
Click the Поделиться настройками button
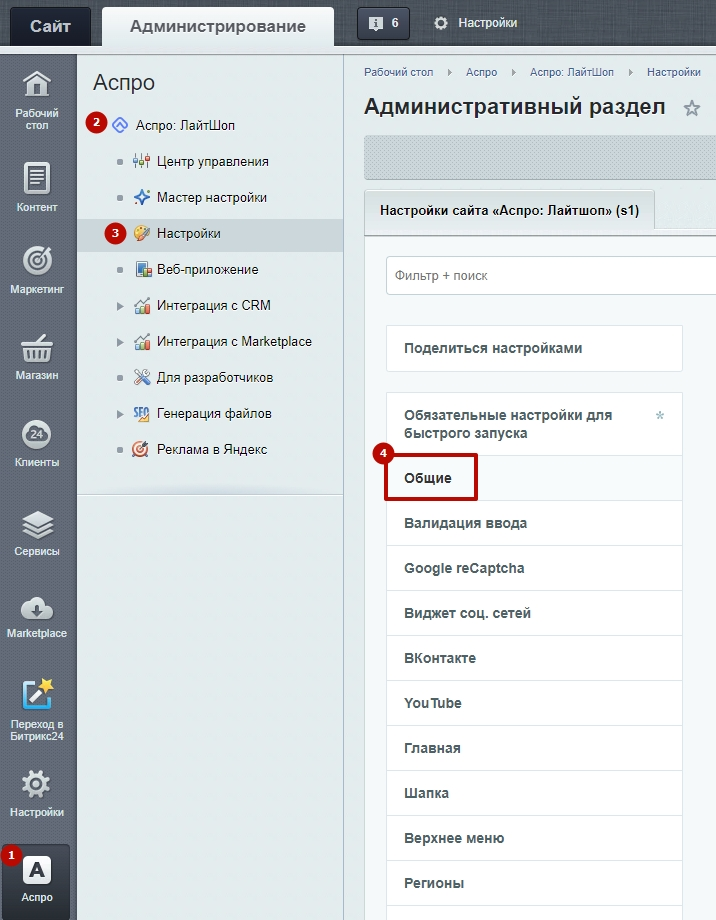pyautogui.click(x=534, y=349)
